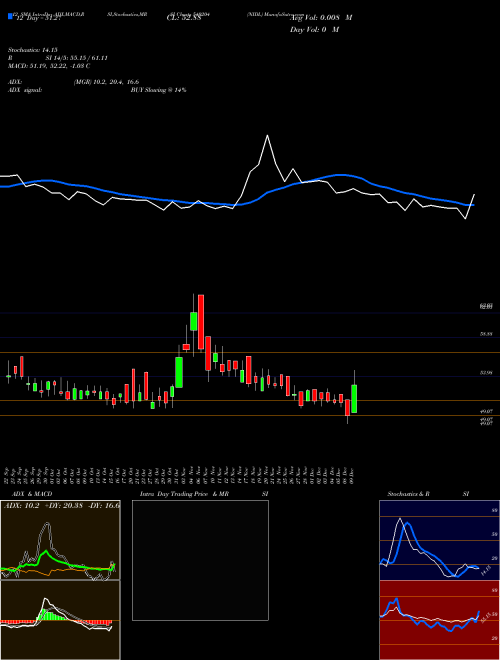The height and width of the screenshot is (660, 500).
Task: Click the 'BUY Slowing @ 14%' signal text
Action: tap(158, 90)
